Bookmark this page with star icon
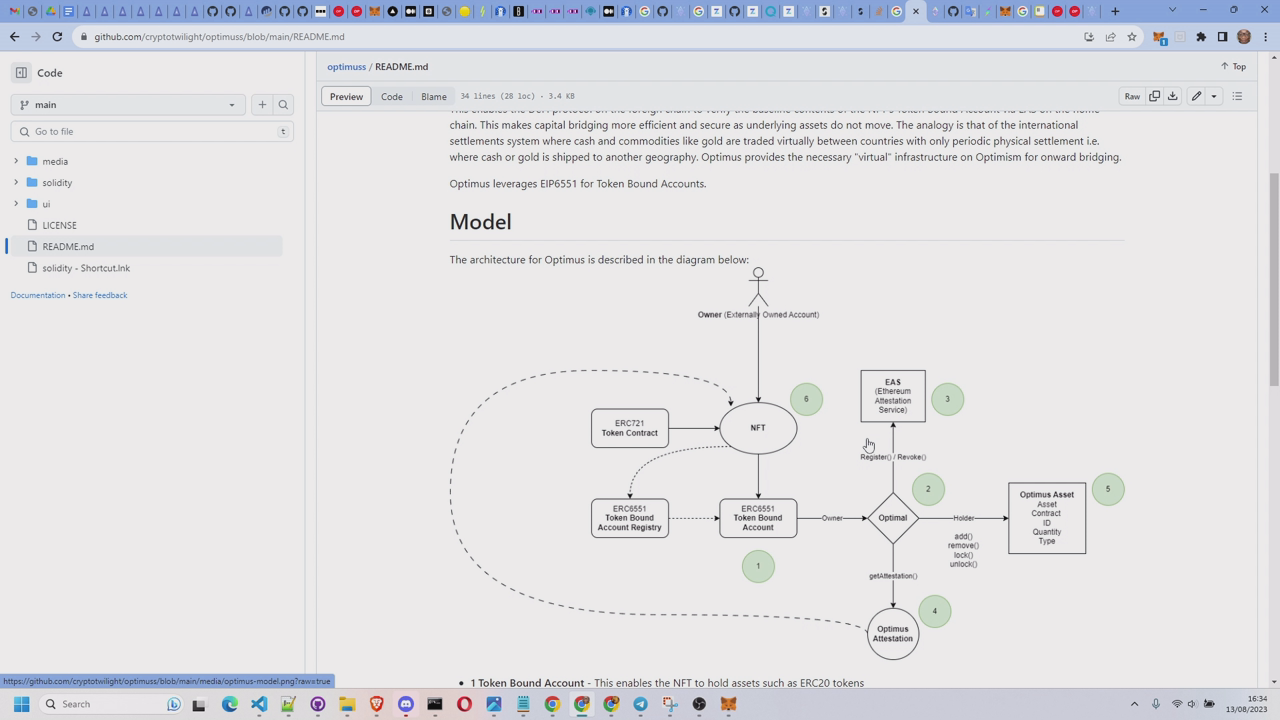The image size is (1280, 720). tap(1132, 37)
